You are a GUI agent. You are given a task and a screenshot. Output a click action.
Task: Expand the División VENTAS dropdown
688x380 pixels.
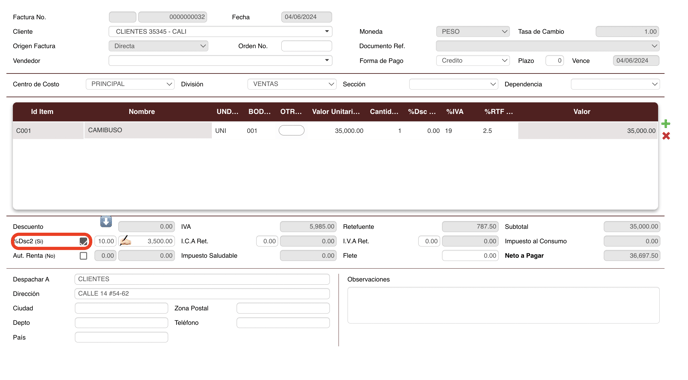[x=292, y=84]
